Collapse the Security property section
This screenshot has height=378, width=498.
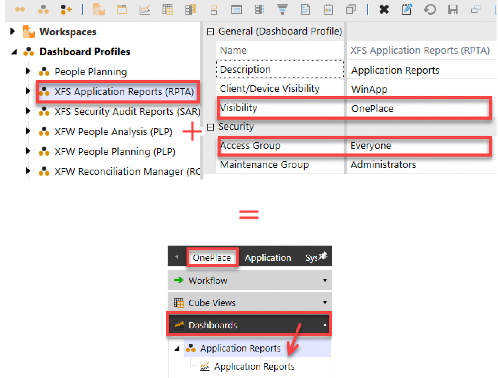click(210, 127)
